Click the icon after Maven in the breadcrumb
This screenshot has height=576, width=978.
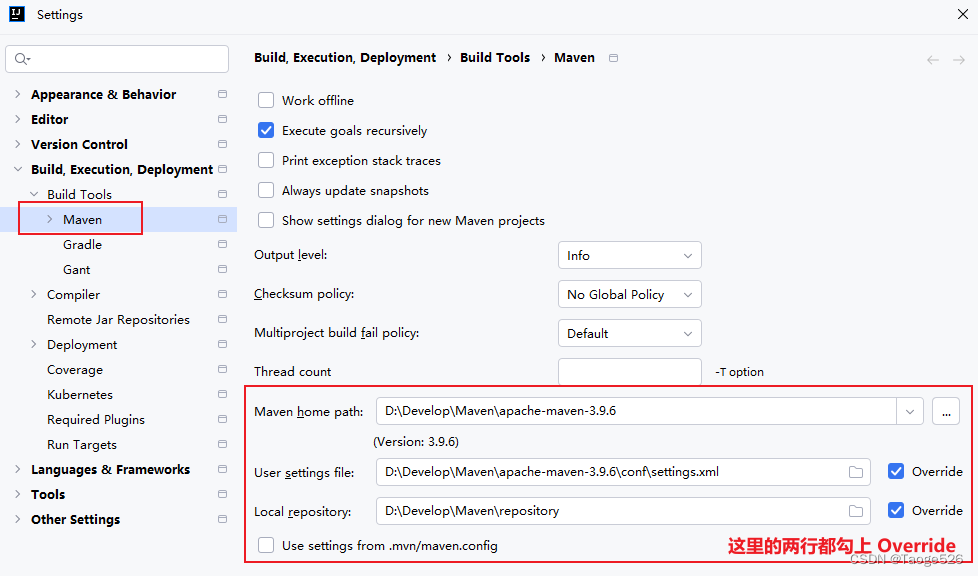(x=614, y=58)
